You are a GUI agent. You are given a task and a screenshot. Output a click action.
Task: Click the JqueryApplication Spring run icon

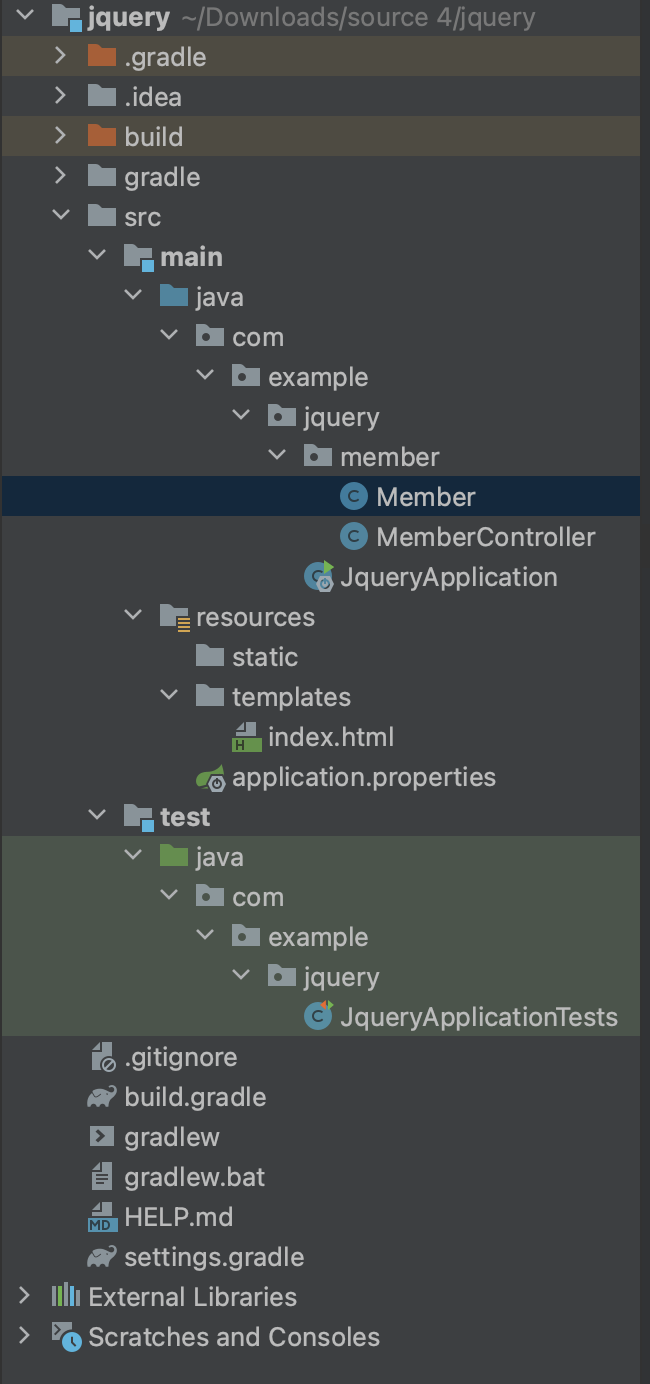pos(319,577)
